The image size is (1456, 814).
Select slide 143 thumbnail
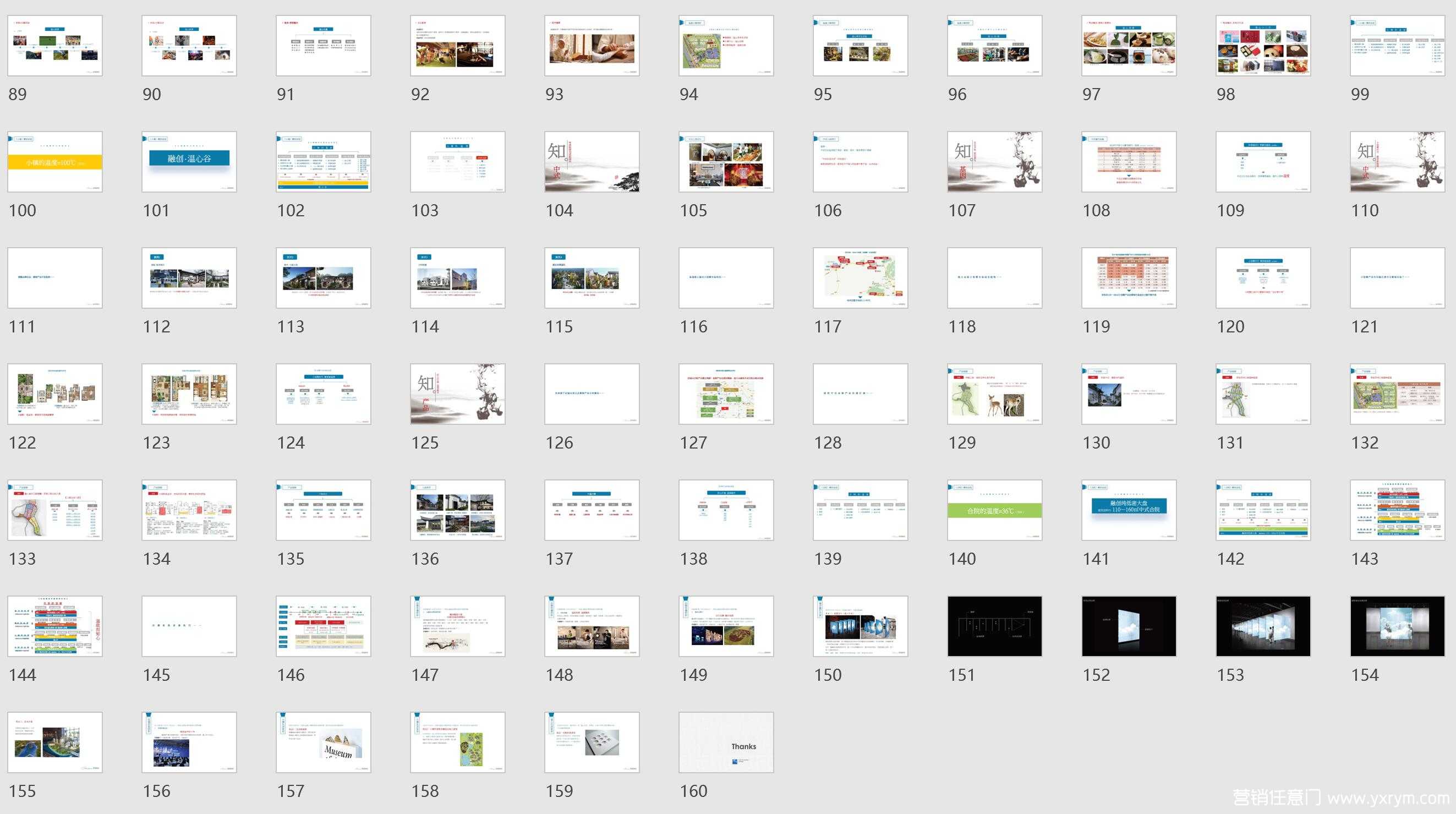[1398, 510]
